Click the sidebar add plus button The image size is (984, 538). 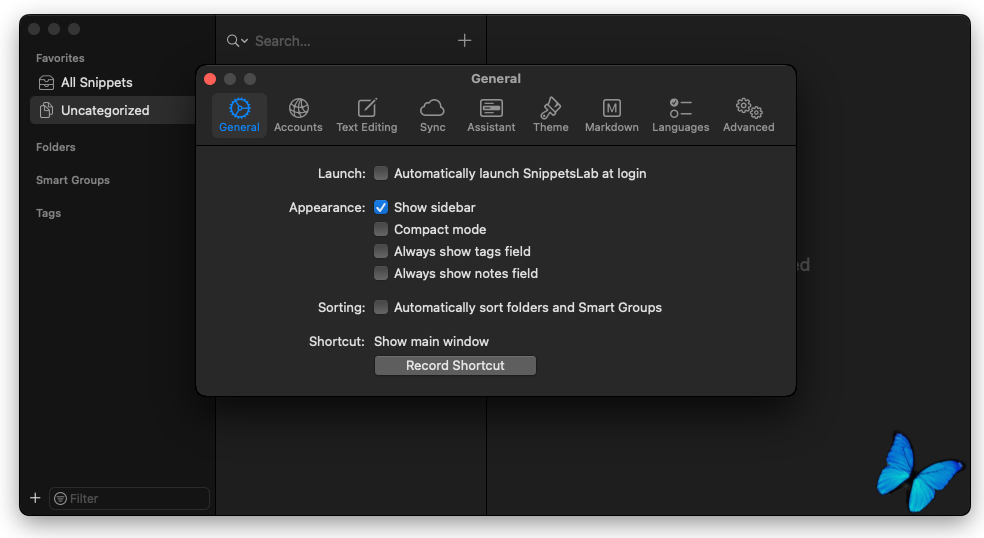[35, 498]
